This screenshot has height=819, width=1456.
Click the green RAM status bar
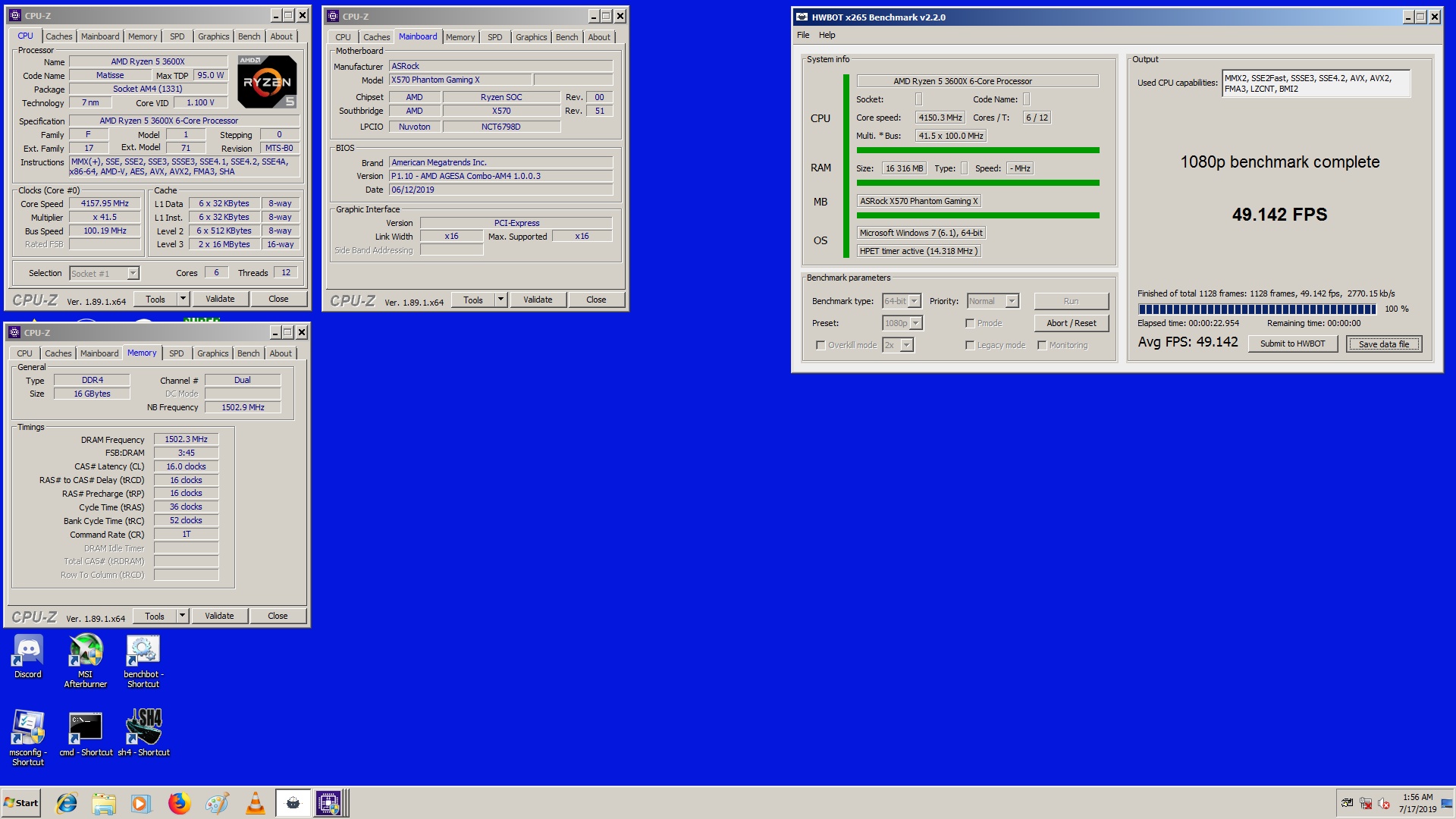(977, 183)
